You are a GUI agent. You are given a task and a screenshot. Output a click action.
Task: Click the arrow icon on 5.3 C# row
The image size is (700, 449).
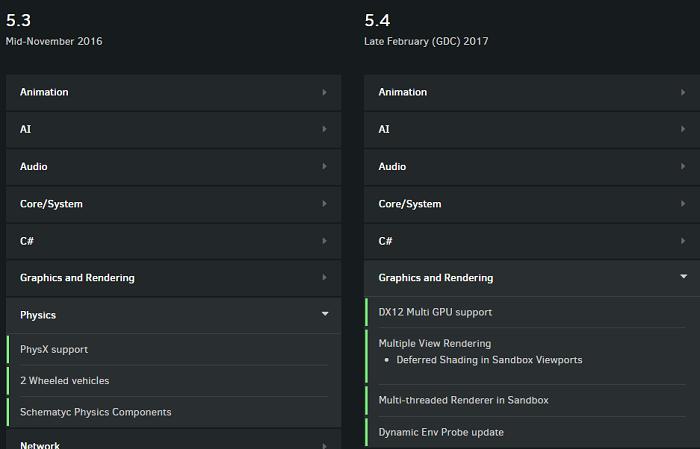325,241
